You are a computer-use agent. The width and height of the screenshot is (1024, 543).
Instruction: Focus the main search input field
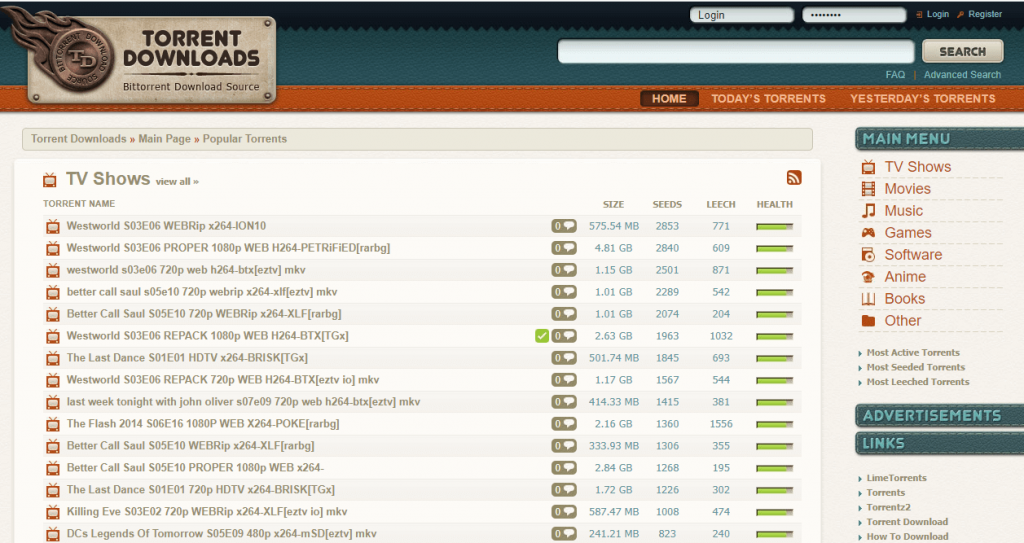(735, 52)
